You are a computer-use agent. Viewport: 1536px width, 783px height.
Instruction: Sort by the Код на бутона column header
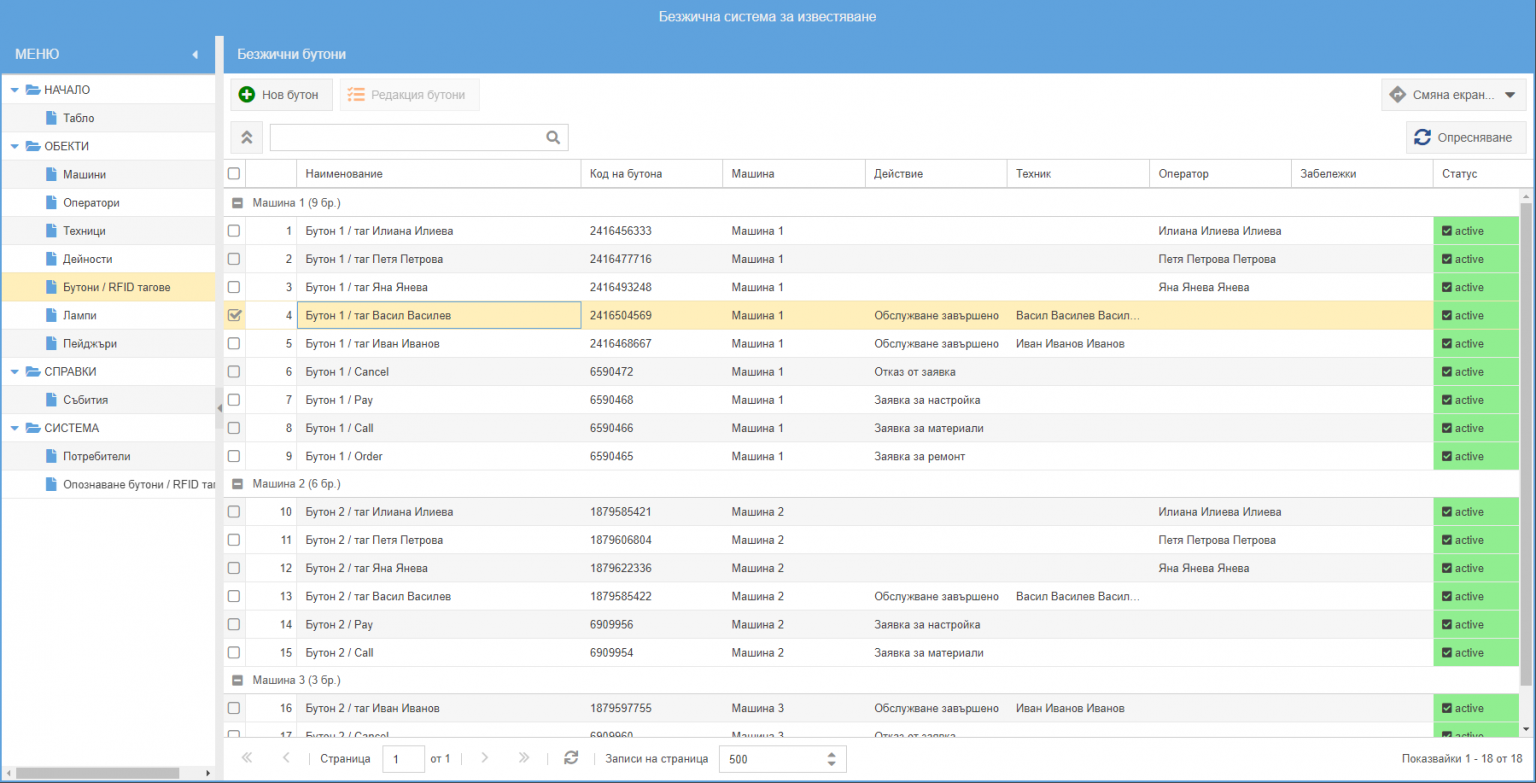click(626, 174)
